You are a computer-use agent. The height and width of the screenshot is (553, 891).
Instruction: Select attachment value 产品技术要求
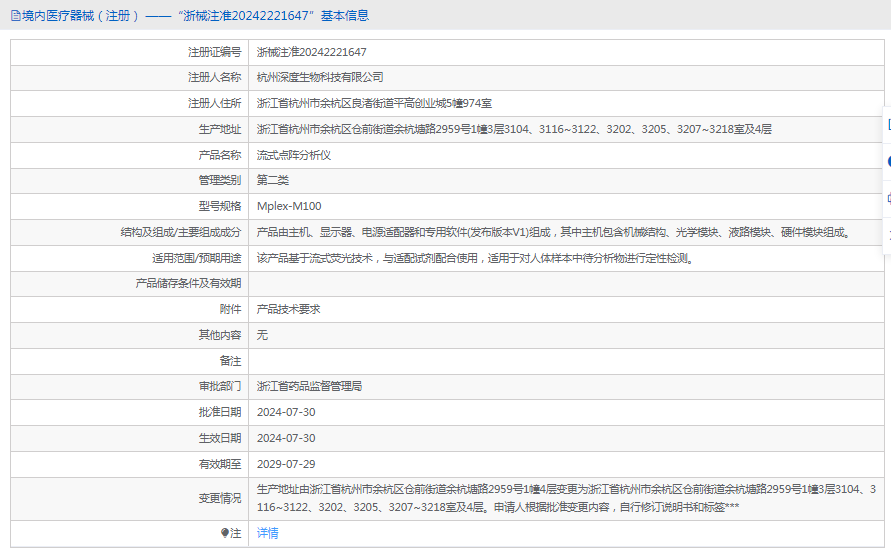click(x=288, y=309)
